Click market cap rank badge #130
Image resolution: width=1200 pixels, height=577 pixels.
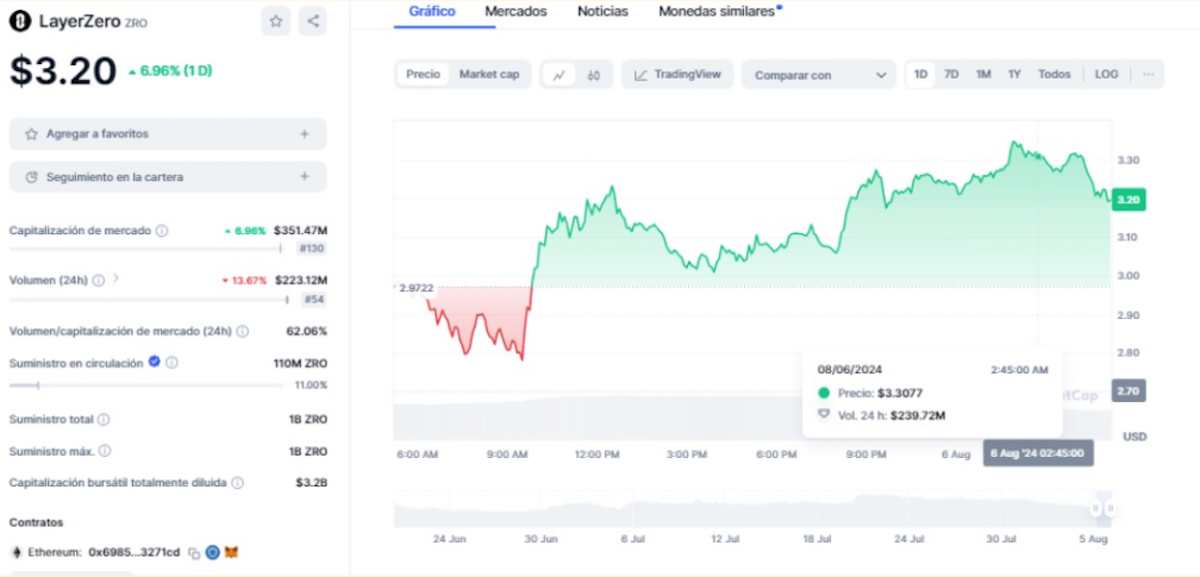point(312,248)
